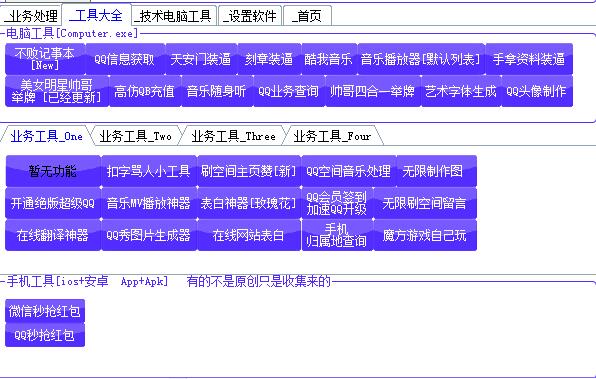
Task: Click the 高仿QB充值 button
Action: 145,91
